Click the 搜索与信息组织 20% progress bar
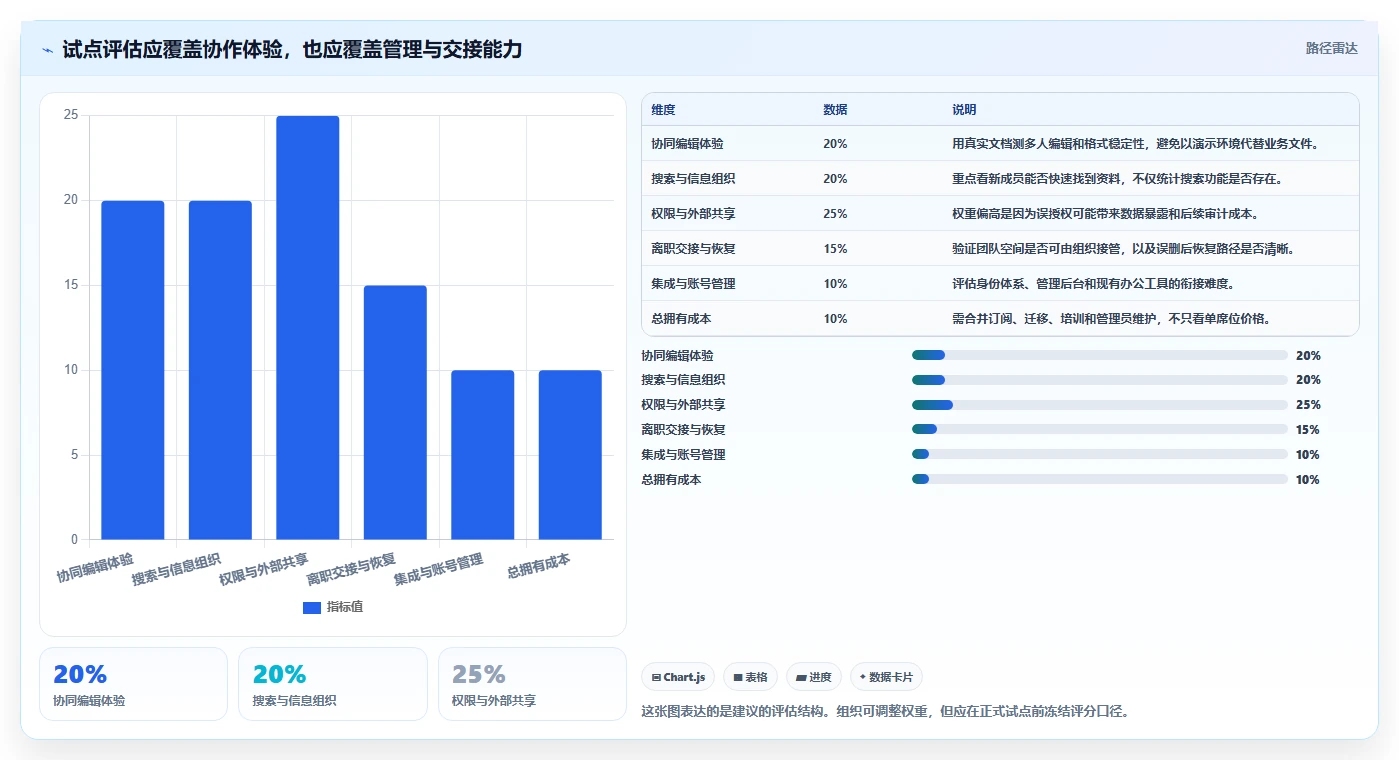Screen dimensions: 1399x760 (1100, 380)
